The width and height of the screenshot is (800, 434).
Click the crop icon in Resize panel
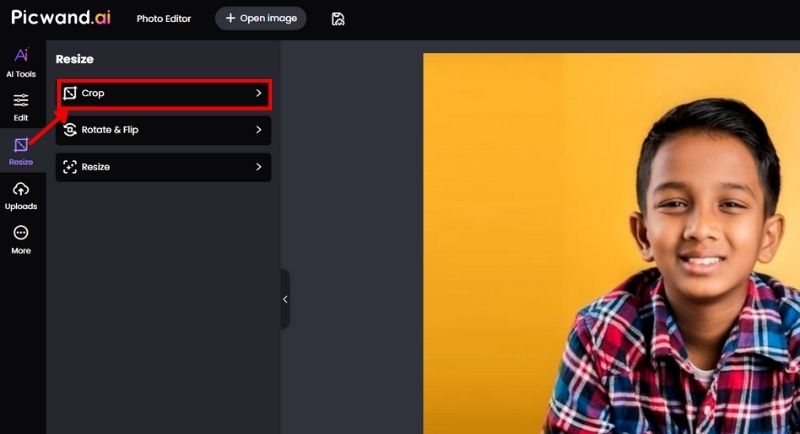tap(70, 93)
